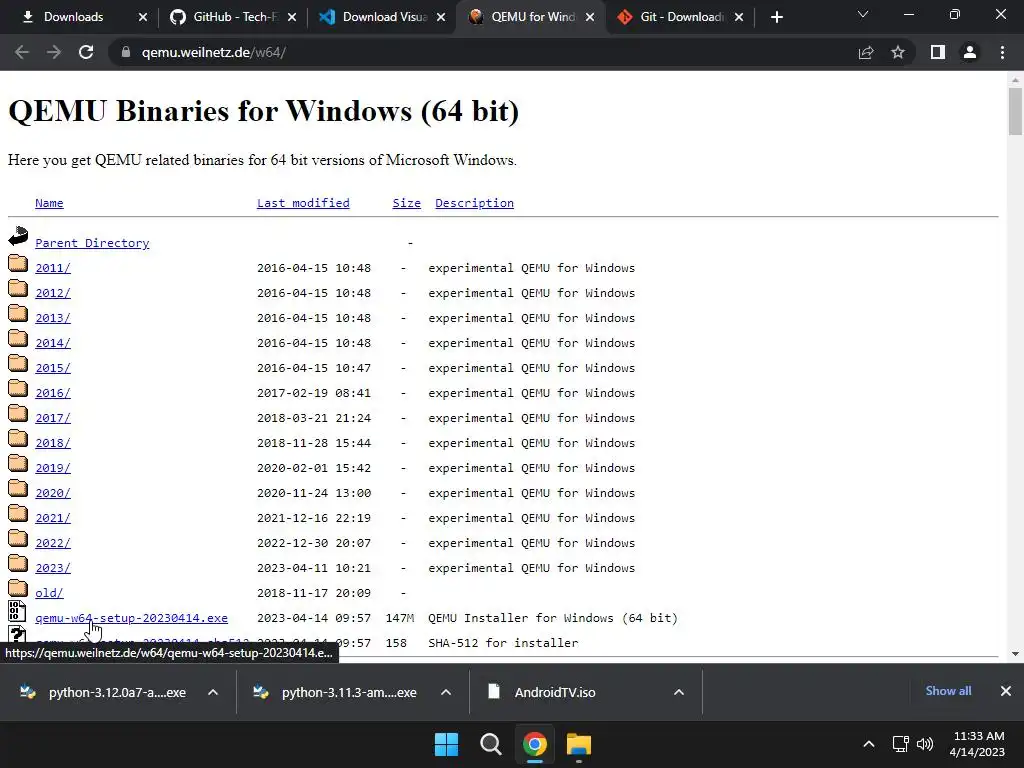1024x768 pixels.
Task: Open Windows Search from the taskbar
Action: [x=490, y=744]
